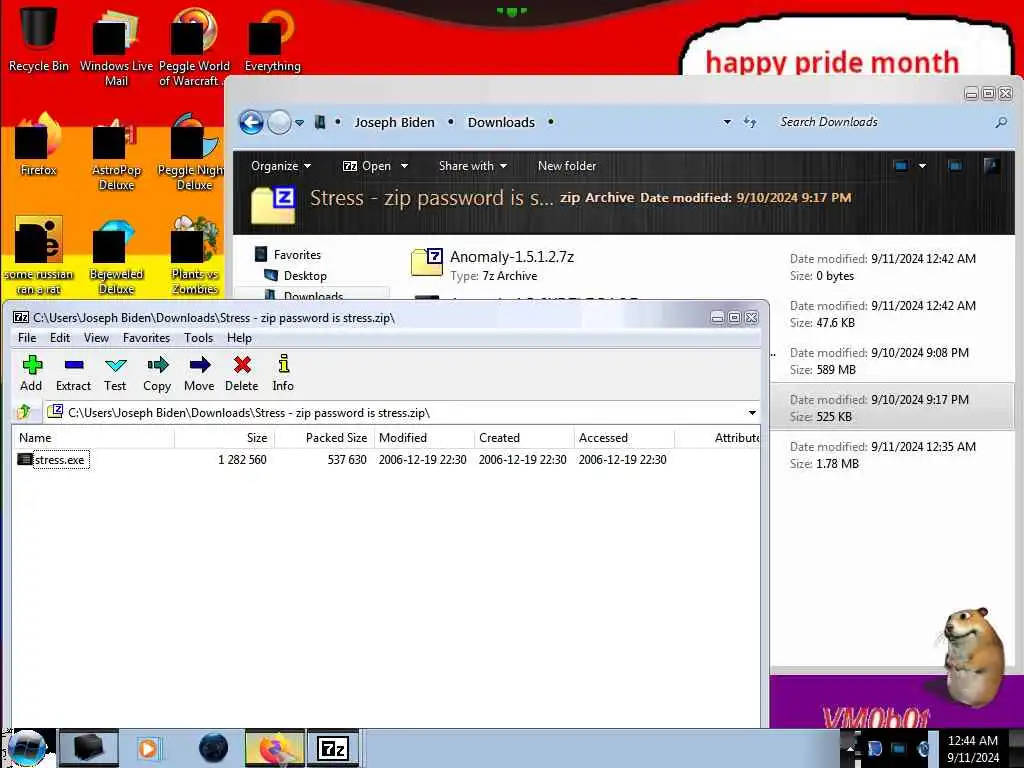The width and height of the screenshot is (1024, 768).
Task: Open 'some russian ran a rat' desktop icon
Action: [x=39, y=256]
